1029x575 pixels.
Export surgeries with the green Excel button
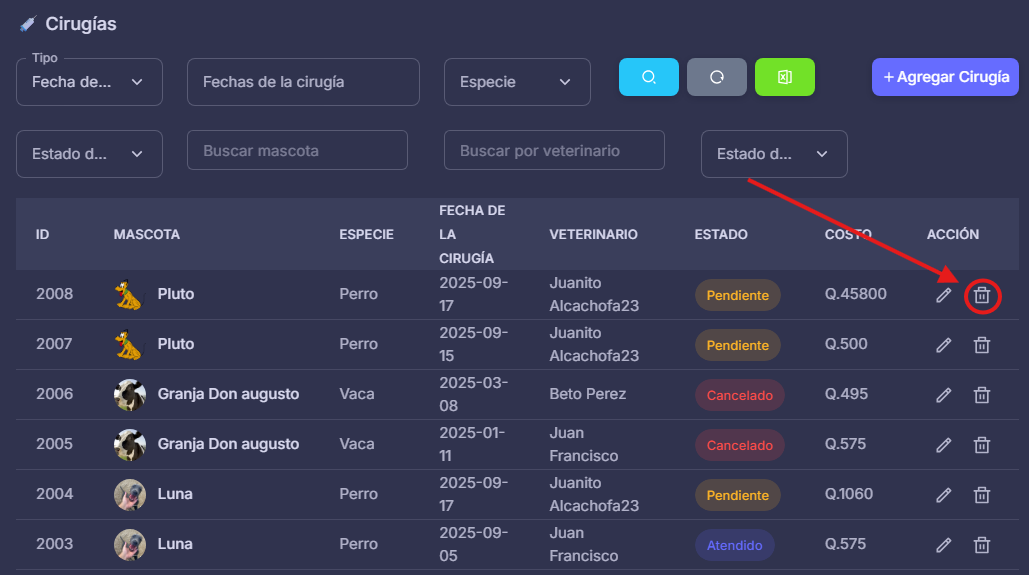tap(784, 77)
